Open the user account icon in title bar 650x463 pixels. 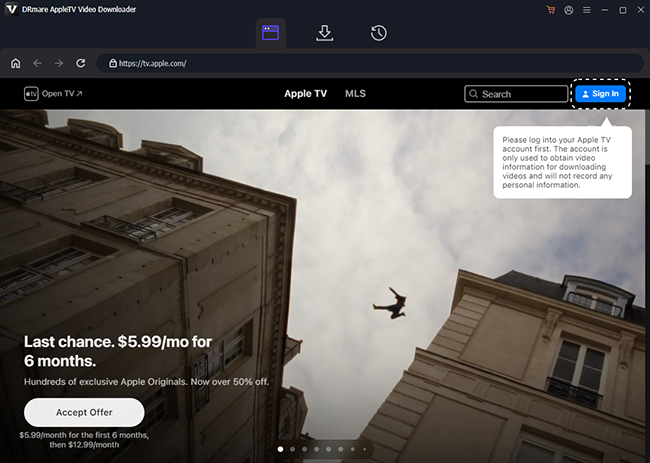pos(569,10)
